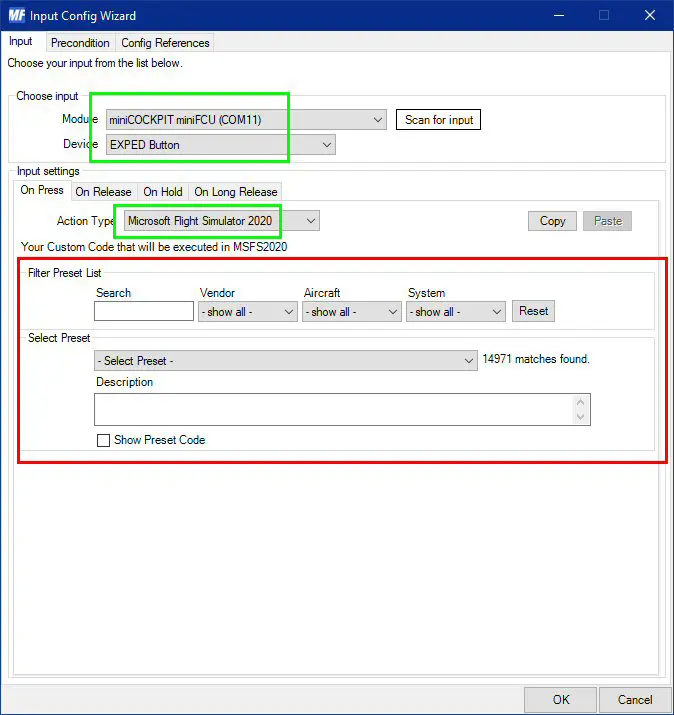Open the Aircraft filter dropdown
Screen dimensions: 674x715
pos(352,312)
